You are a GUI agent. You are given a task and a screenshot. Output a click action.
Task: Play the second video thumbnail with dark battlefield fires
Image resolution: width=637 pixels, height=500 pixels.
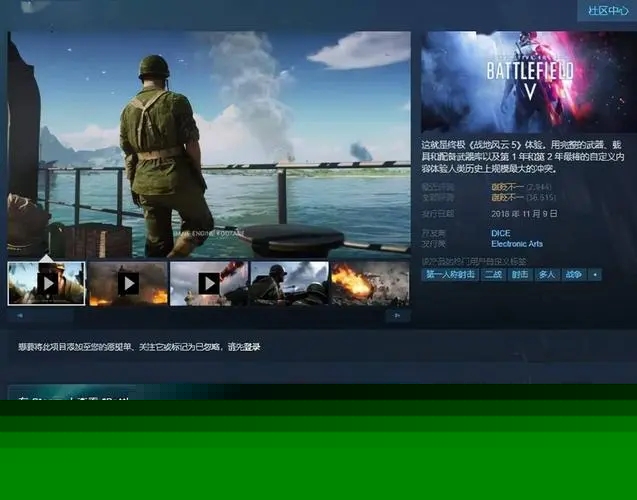[x=128, y=284]
